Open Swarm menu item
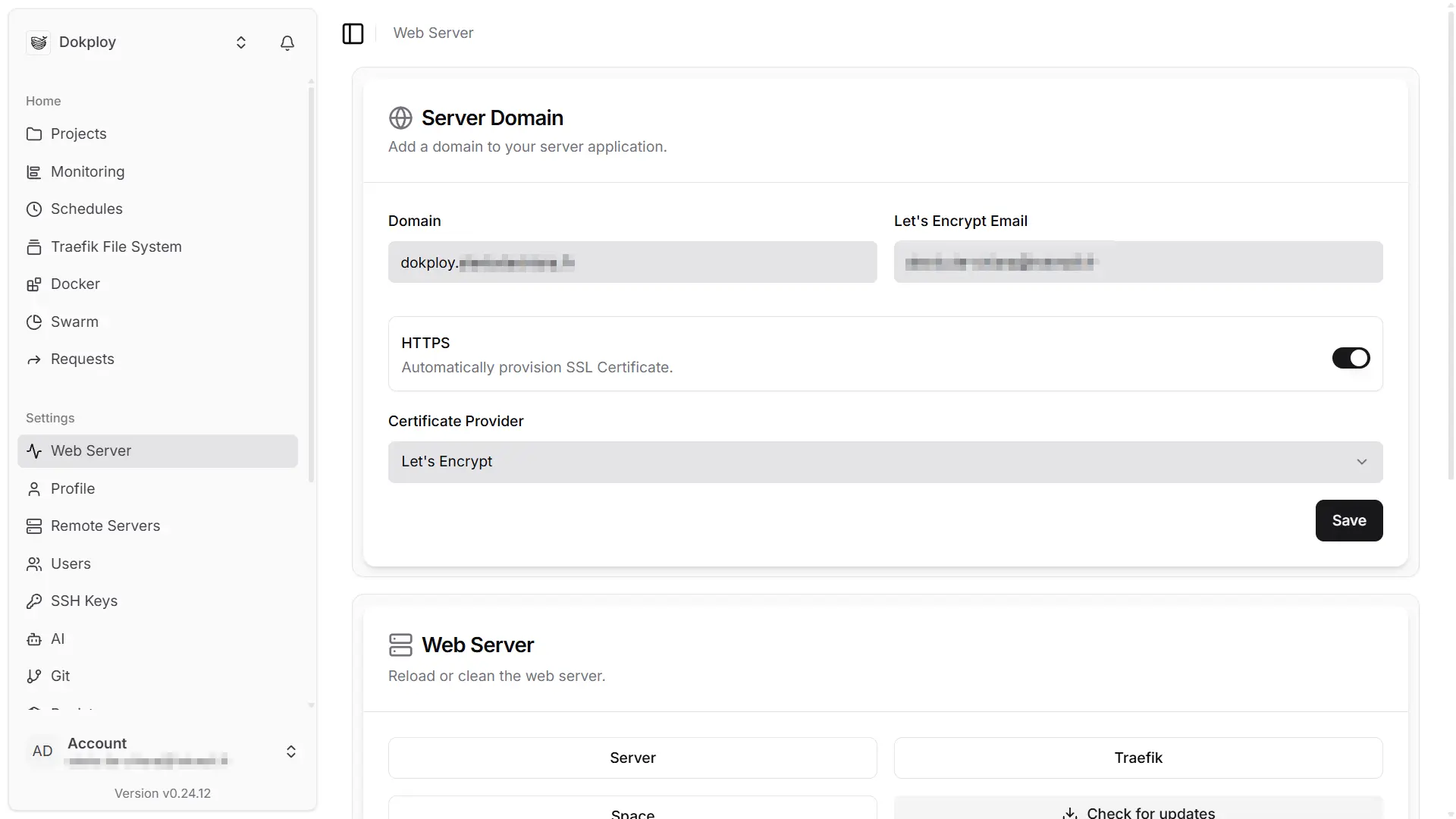The width and height of the screenshot is (1456, 819). [x=158, y=322]
